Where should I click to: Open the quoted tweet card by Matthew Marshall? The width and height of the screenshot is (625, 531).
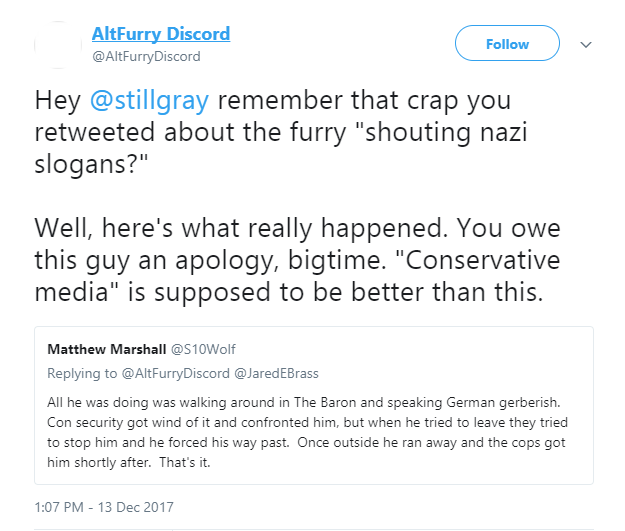tap(314, 405)
